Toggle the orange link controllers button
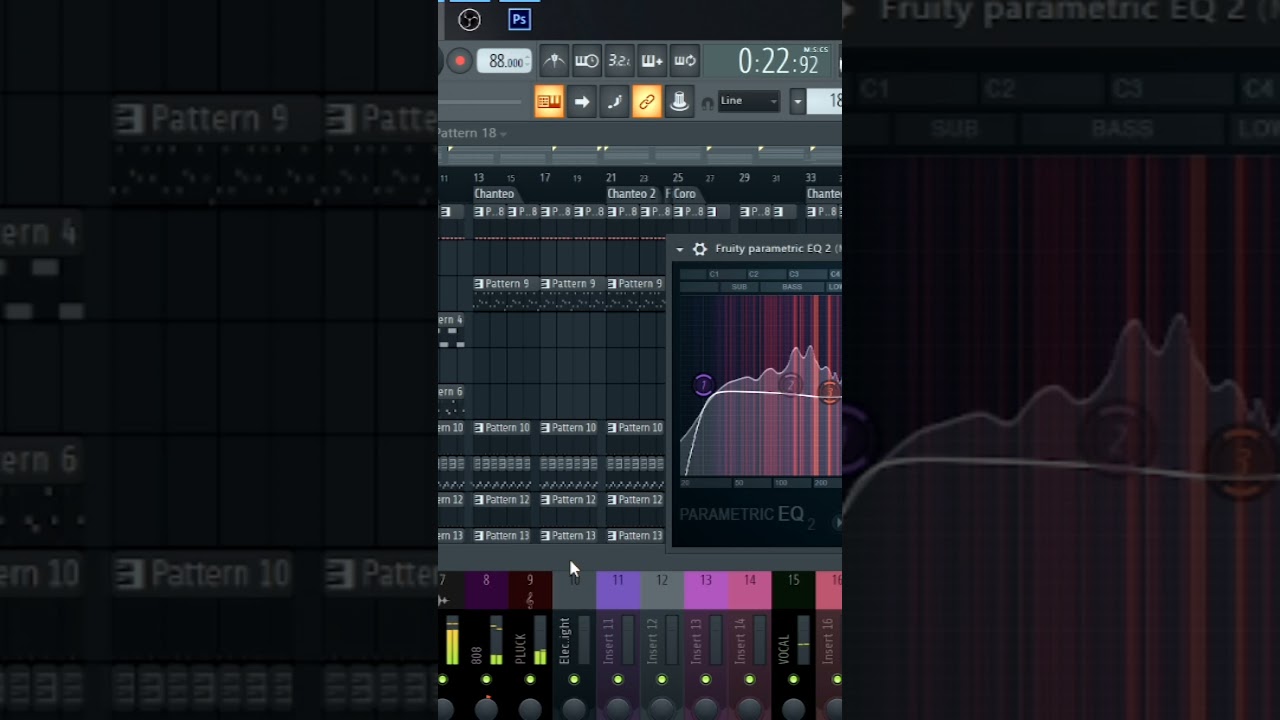 (x=647, y=101)
